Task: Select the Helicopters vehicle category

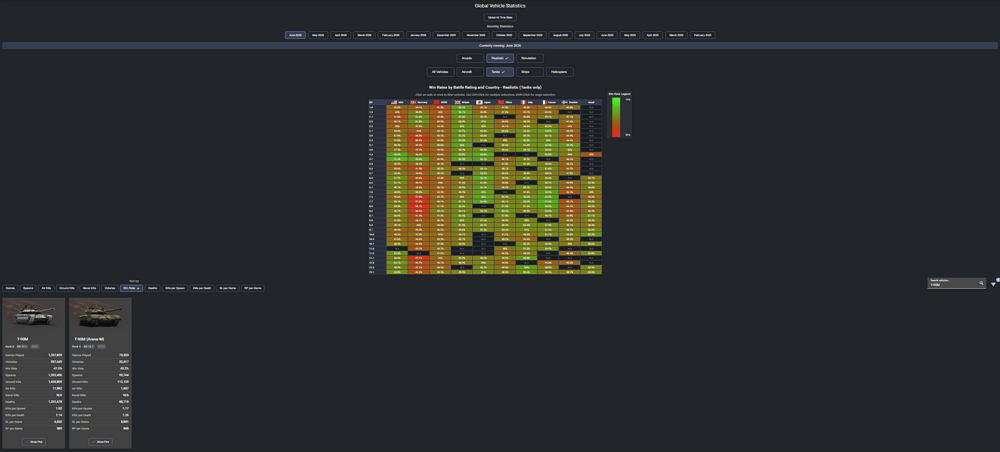Action: click(560, 72)
